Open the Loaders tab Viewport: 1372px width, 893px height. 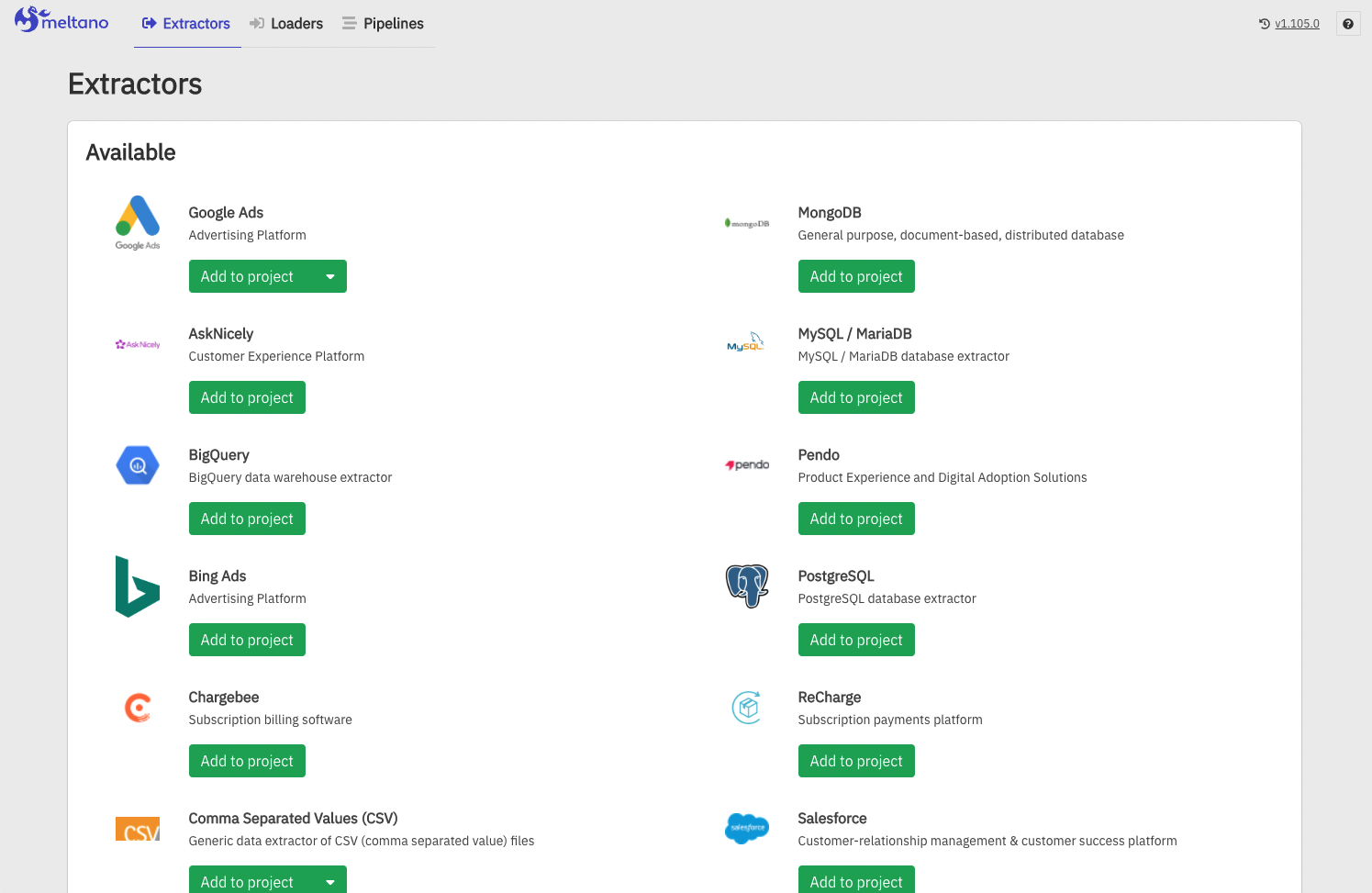[286, 24]
